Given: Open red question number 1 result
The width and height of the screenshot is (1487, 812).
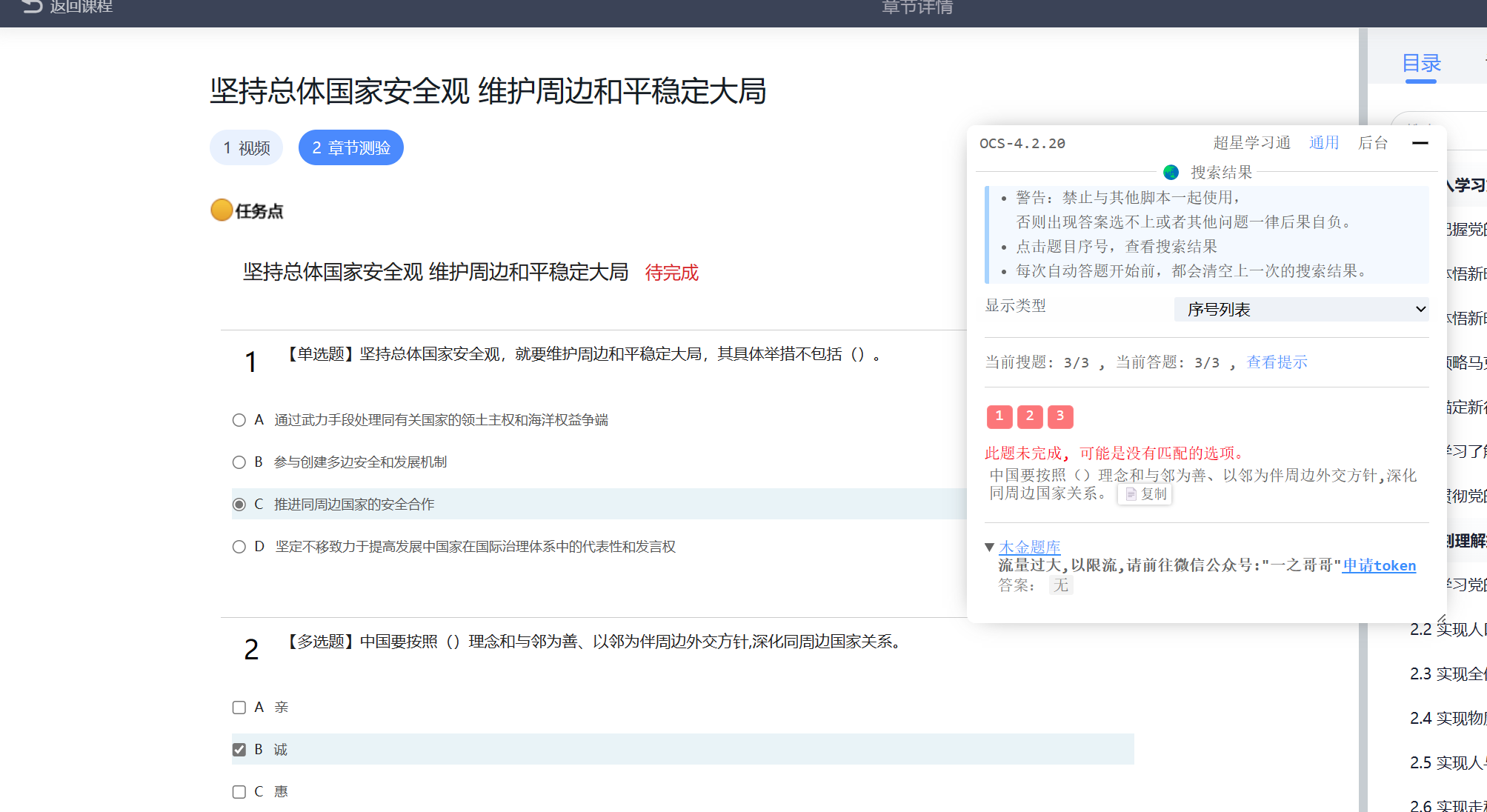Looking at the screenshot, I should pyautogui.click(x=999, y=416).
